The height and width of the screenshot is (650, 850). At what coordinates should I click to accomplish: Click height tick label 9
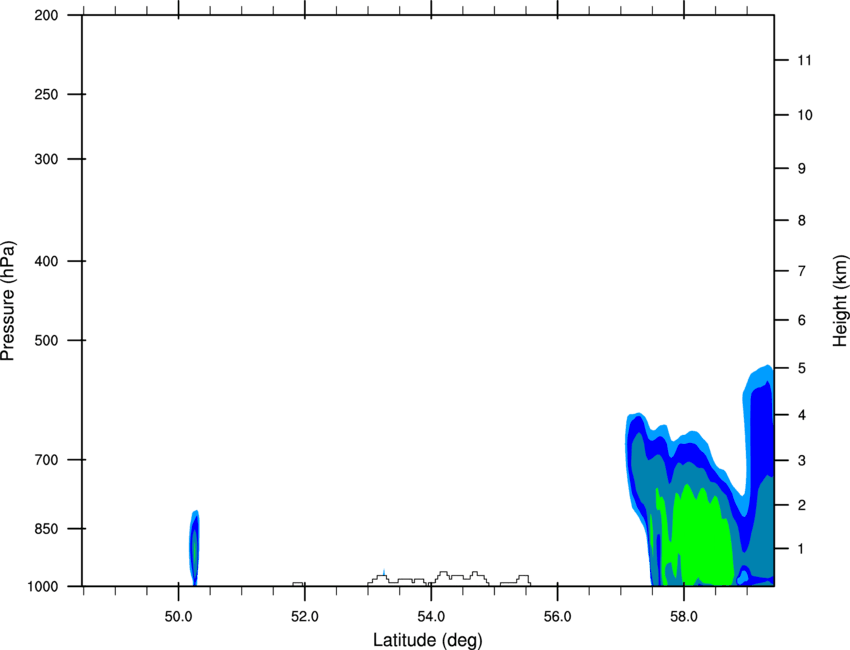pos(802,169)
